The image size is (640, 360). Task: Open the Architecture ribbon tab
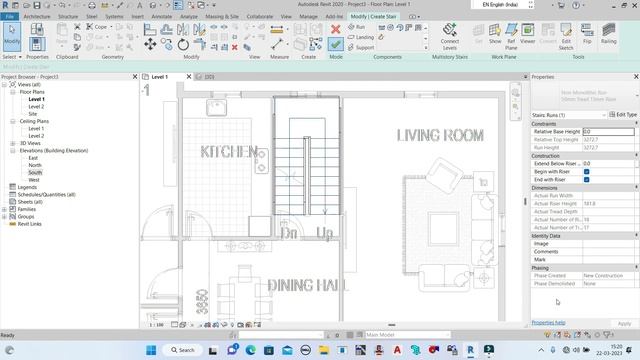[37, 16]
